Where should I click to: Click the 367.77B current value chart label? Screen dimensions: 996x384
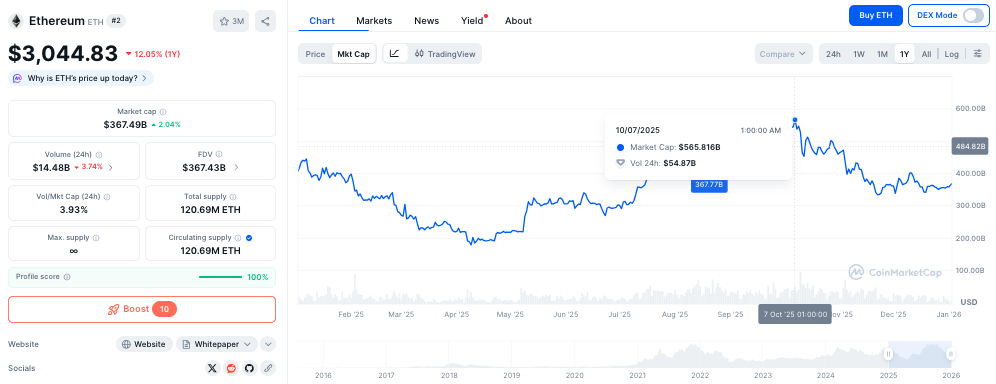pos(710,185)
